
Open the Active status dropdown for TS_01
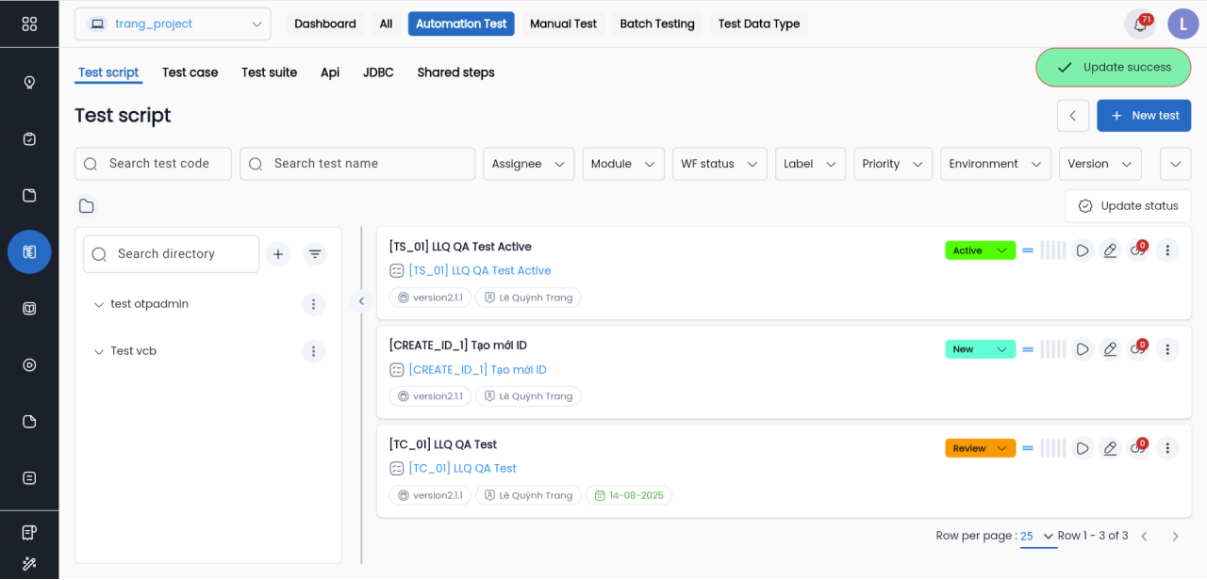tap(980, 251)
